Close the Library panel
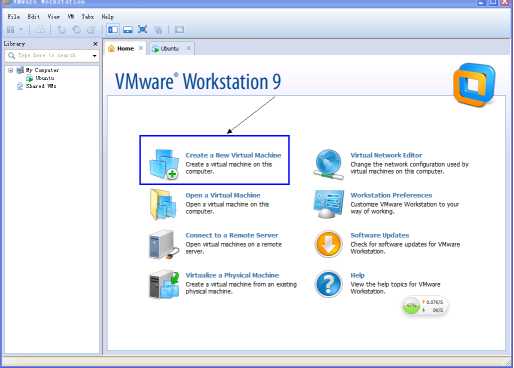The image size is (514, 368). 95,44
